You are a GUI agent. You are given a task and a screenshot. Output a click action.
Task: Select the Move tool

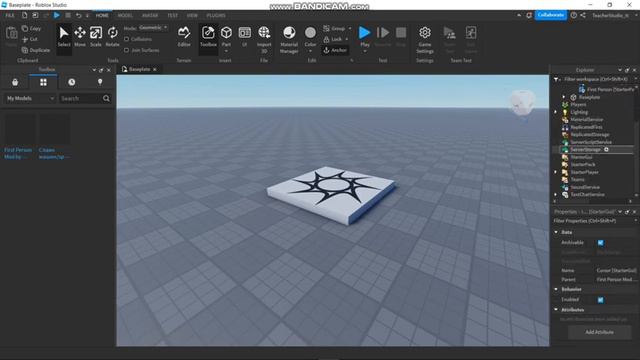click(80, 36)
